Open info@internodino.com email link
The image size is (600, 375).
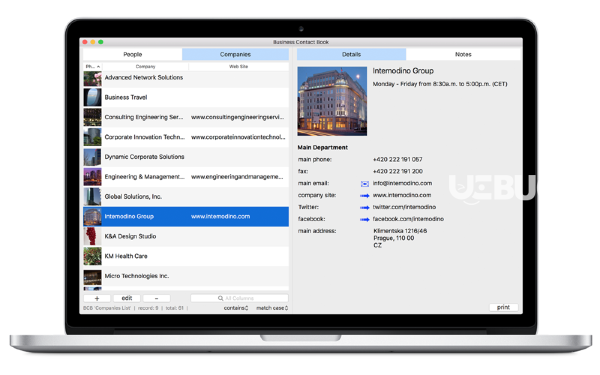403,183
